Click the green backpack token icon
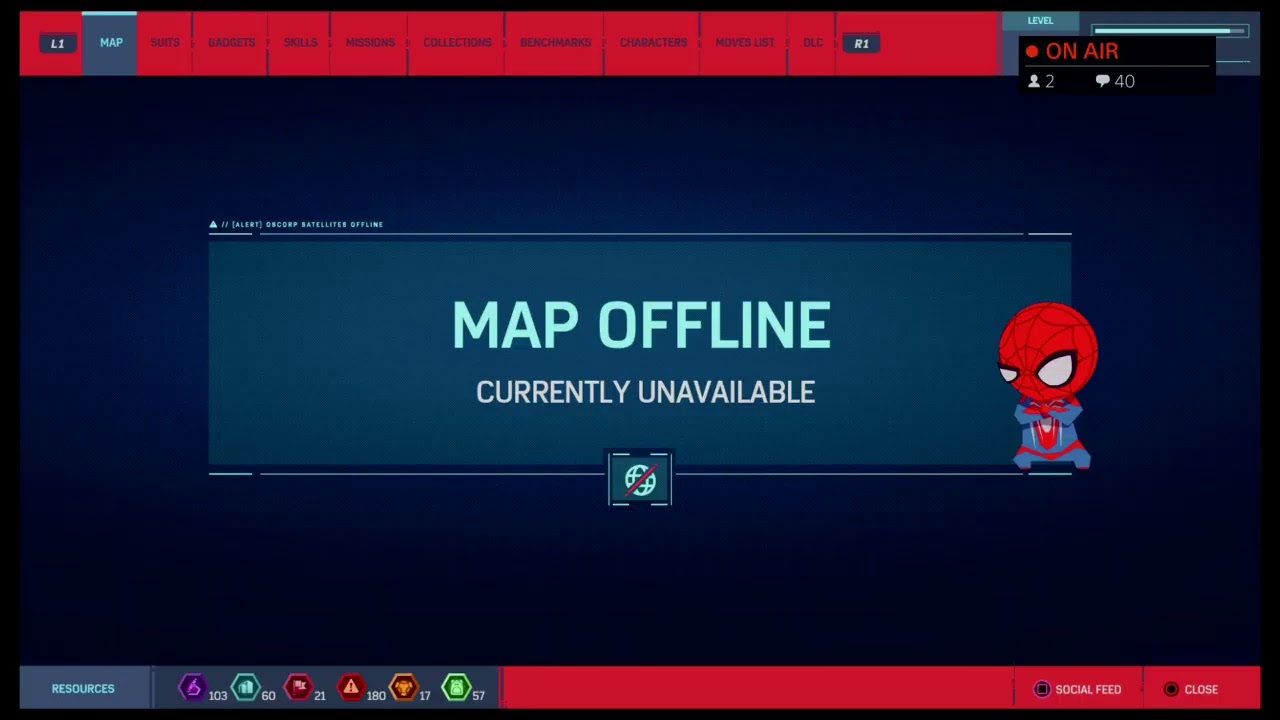Screen dimensions: 1280x720 [456, 688]
